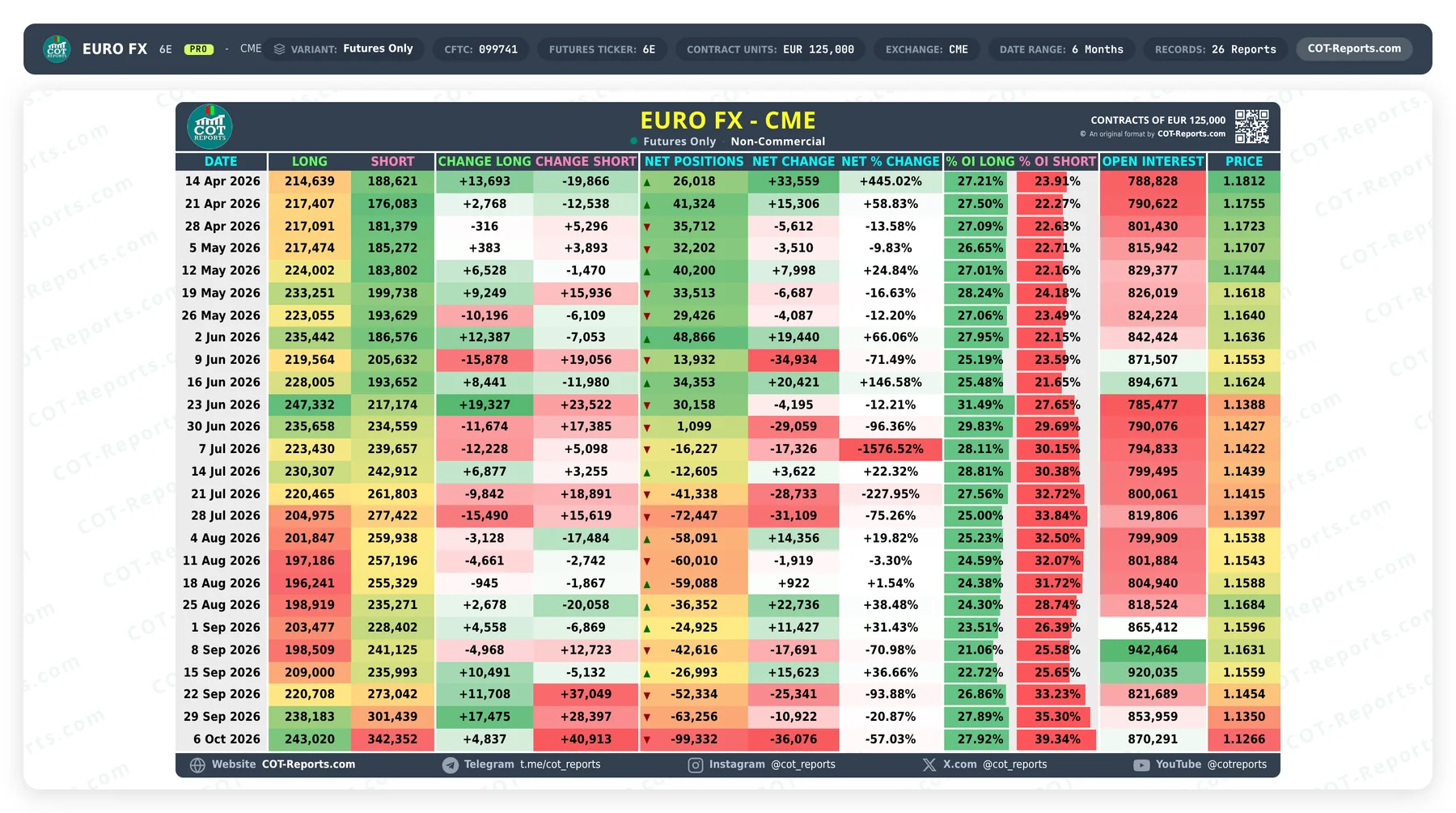Click net positions value -99,332

694,739
